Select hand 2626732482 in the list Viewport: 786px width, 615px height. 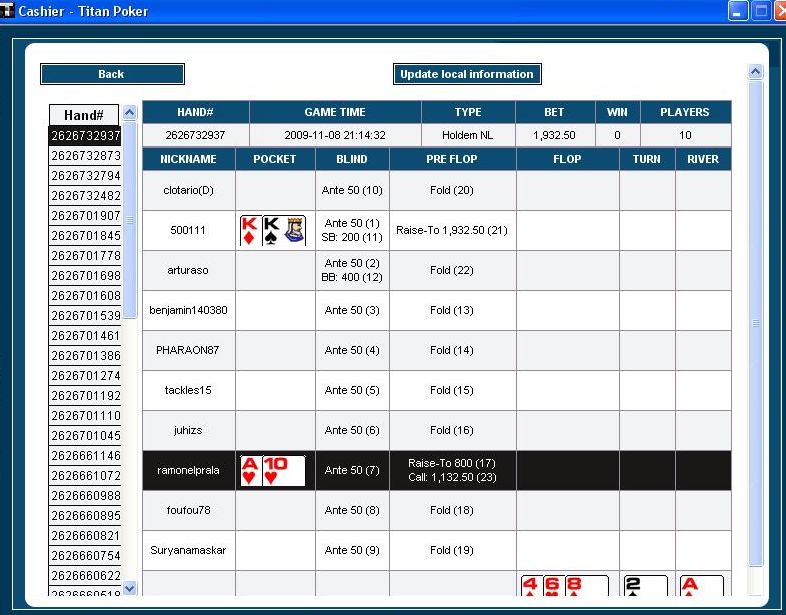pos(85,196)
